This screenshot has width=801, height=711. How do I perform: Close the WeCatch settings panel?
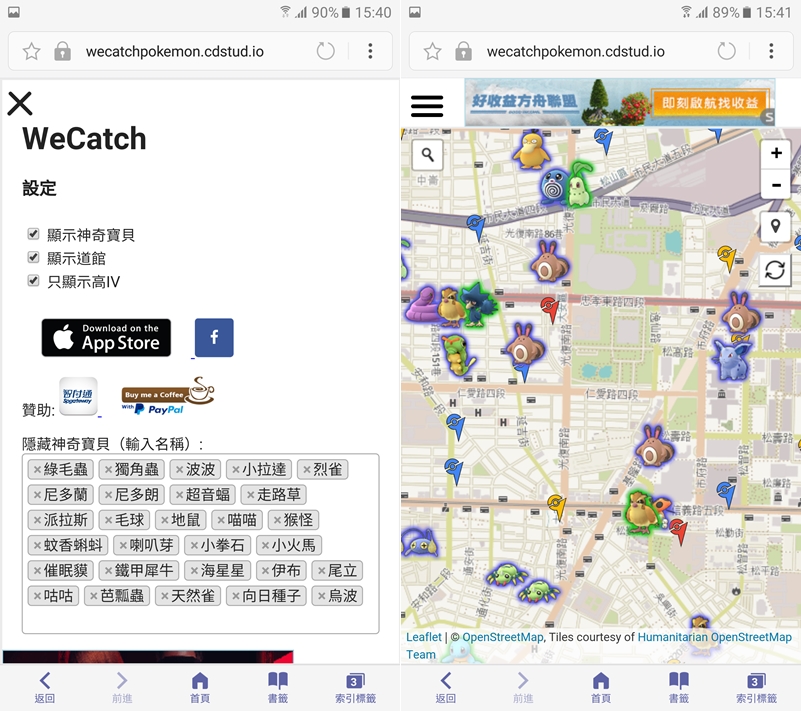[x=20, y=104]
